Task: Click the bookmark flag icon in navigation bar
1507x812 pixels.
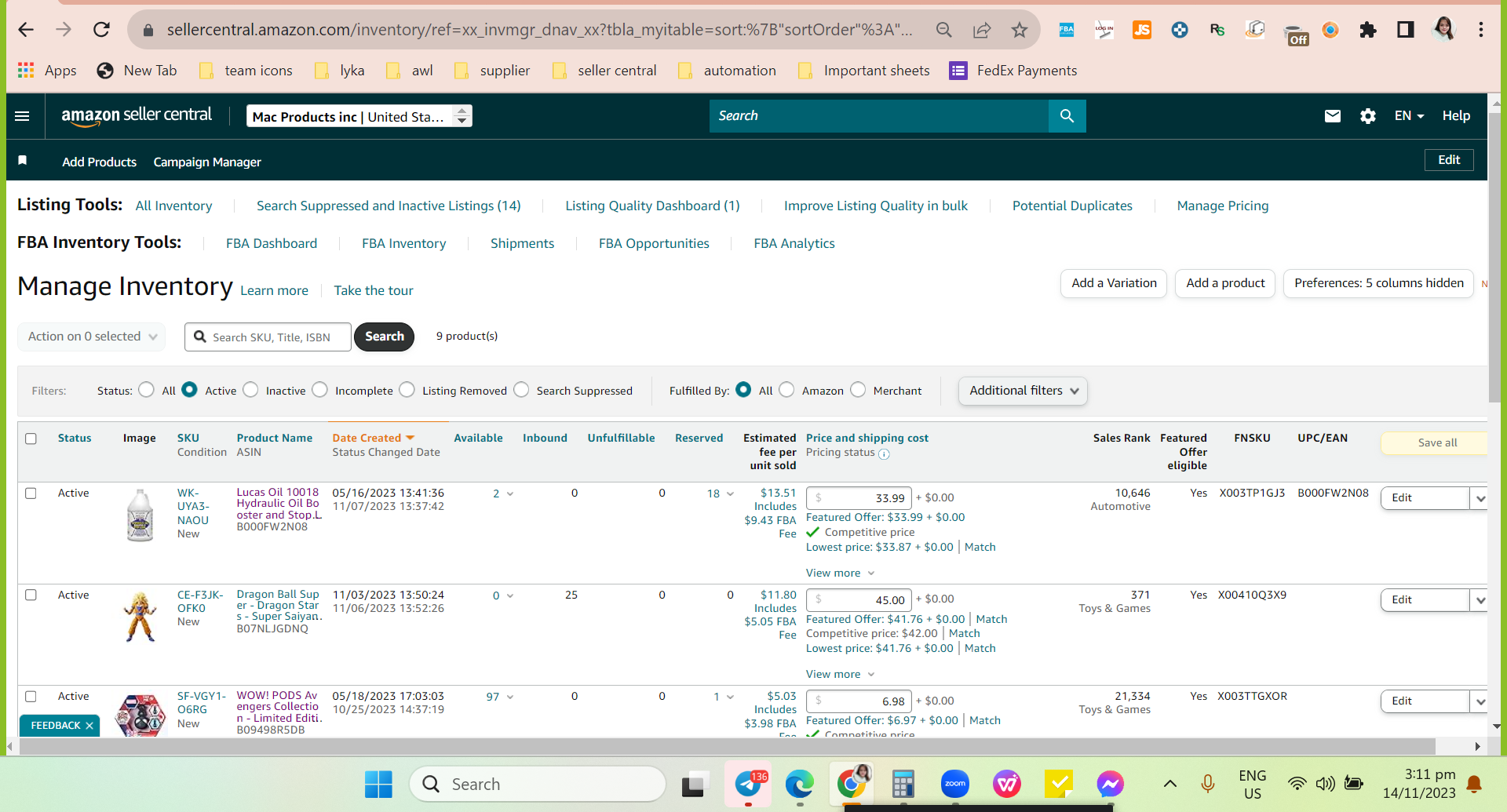Action: [x=23, y=161]
